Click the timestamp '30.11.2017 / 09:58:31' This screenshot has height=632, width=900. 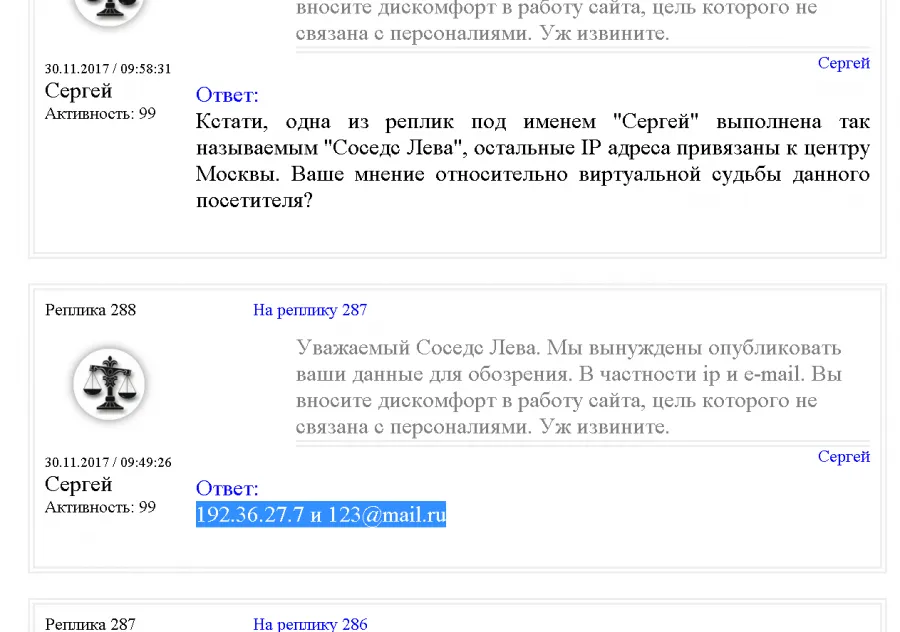coord(108,68)
